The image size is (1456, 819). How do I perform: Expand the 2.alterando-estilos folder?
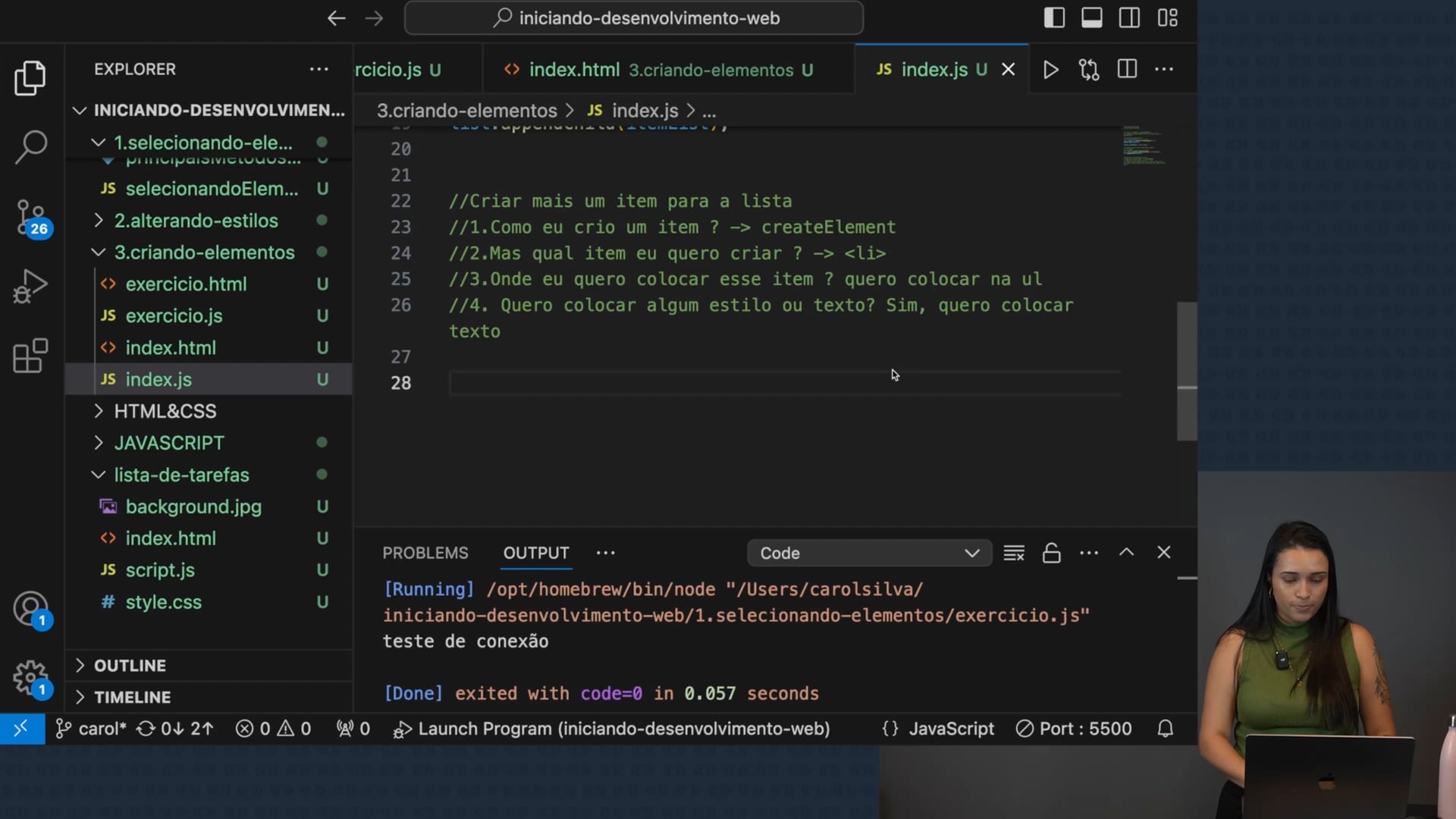point(196,221)
